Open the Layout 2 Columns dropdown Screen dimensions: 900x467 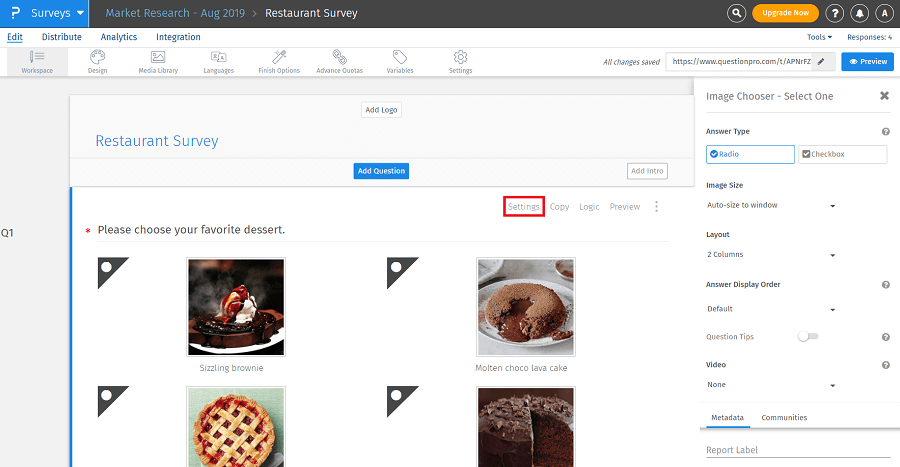770,255
